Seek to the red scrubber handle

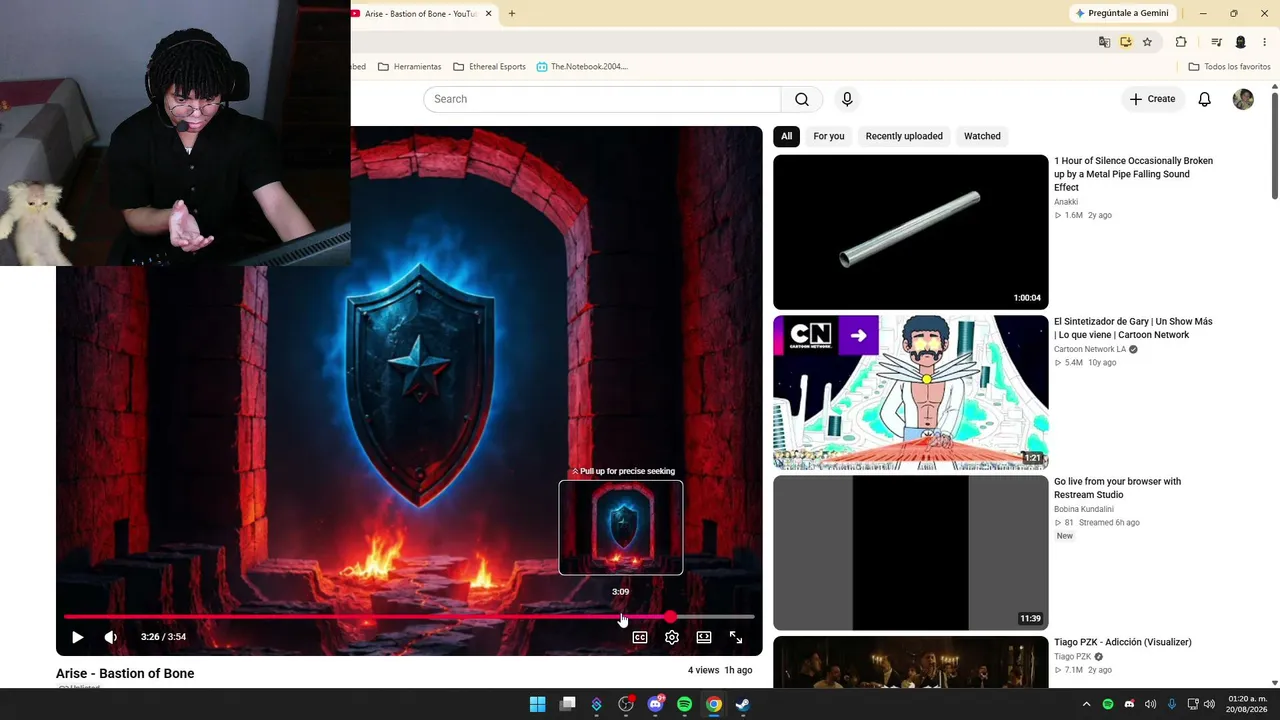670,617
